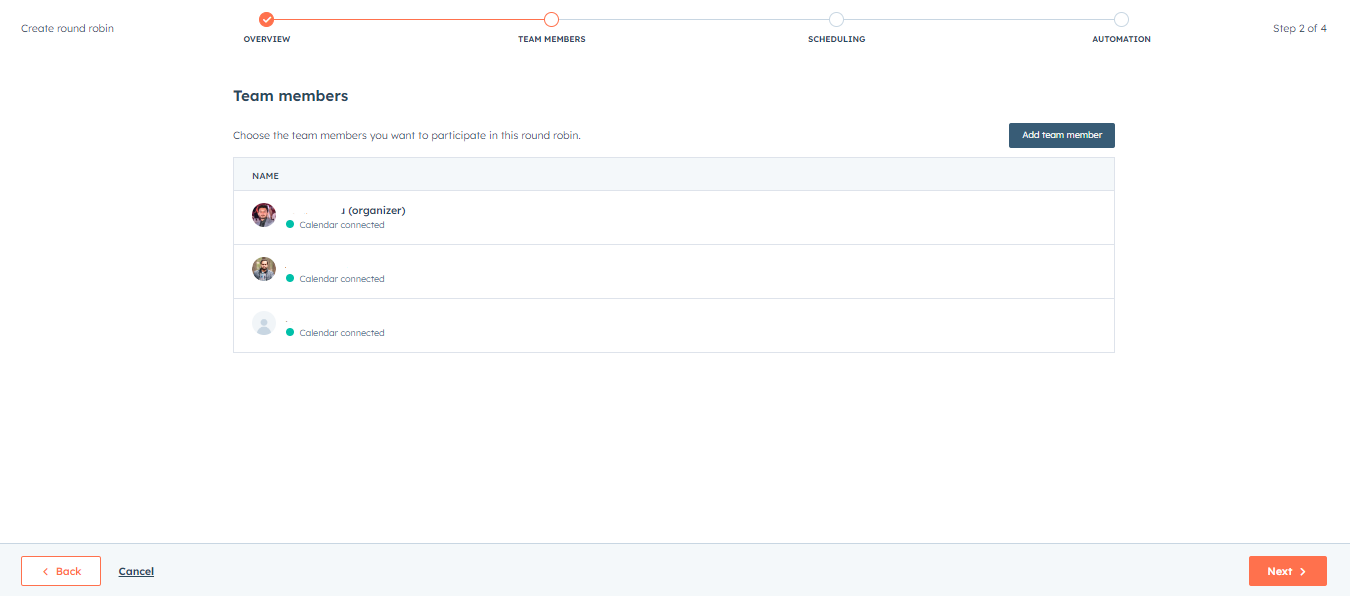Viewport: 1350px width, 596px height.
Task: Click the completed Overview checkmark icon
Action: (x=265, y=18)
